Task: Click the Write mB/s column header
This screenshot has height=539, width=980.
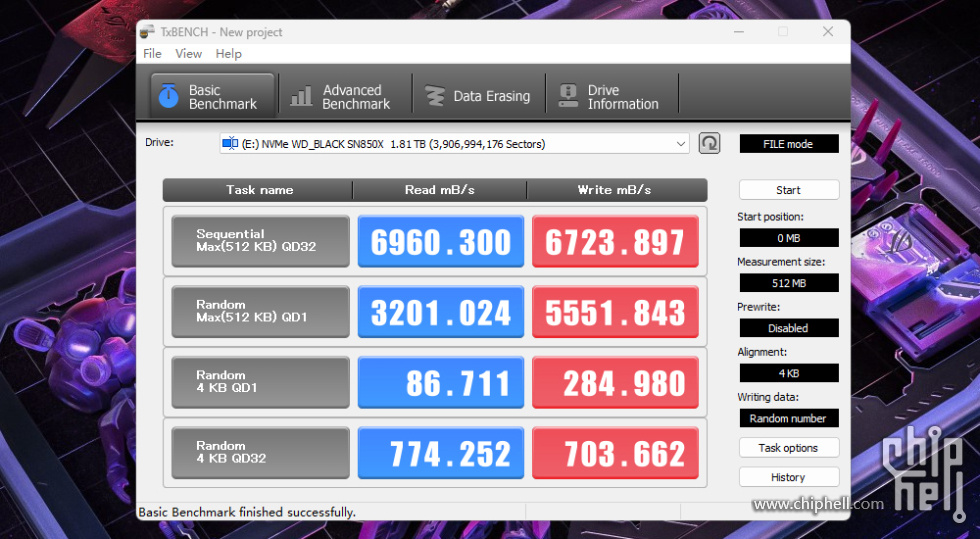Action: pos(616,190)
